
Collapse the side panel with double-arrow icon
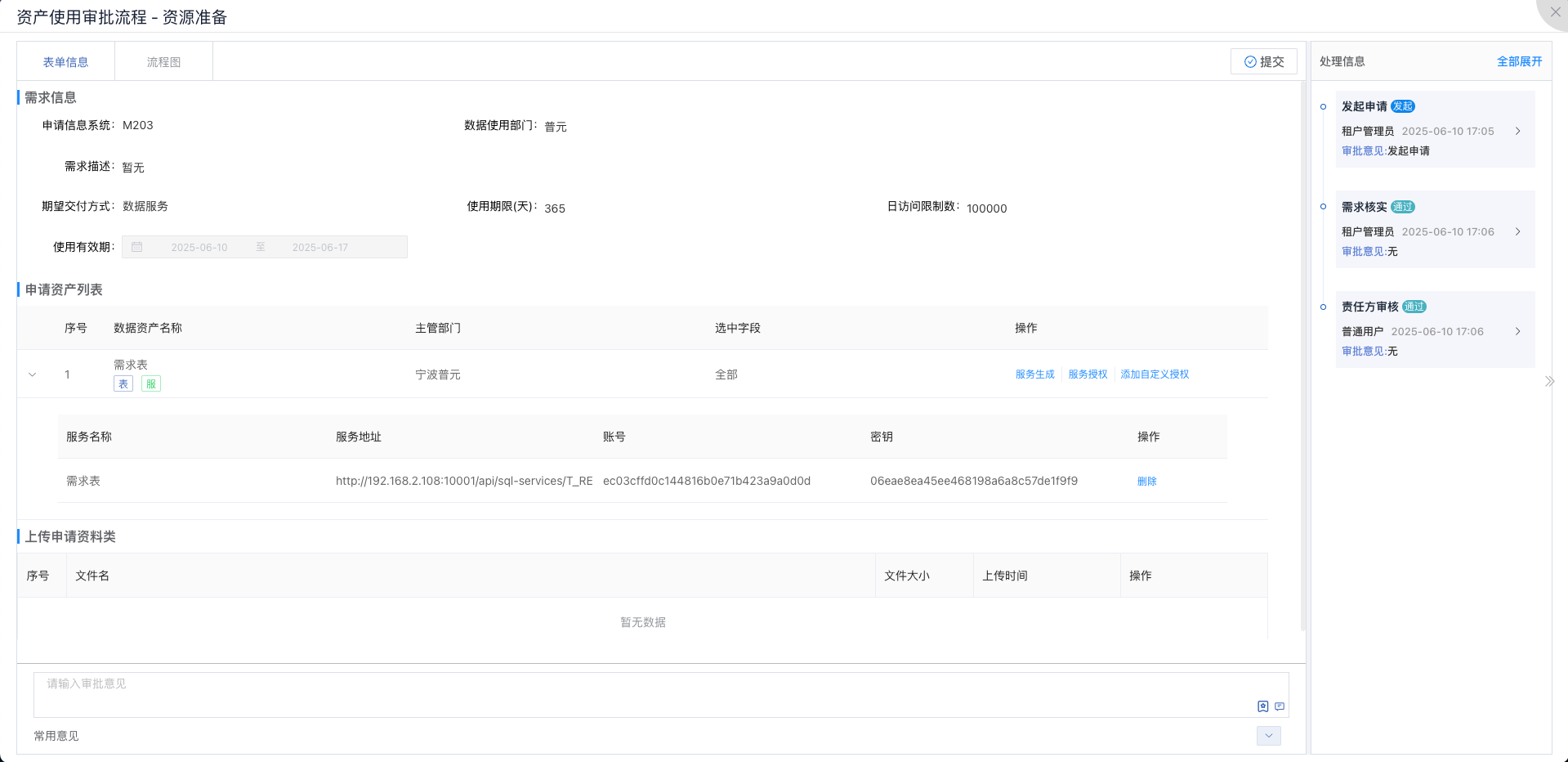pos(1549,381)
